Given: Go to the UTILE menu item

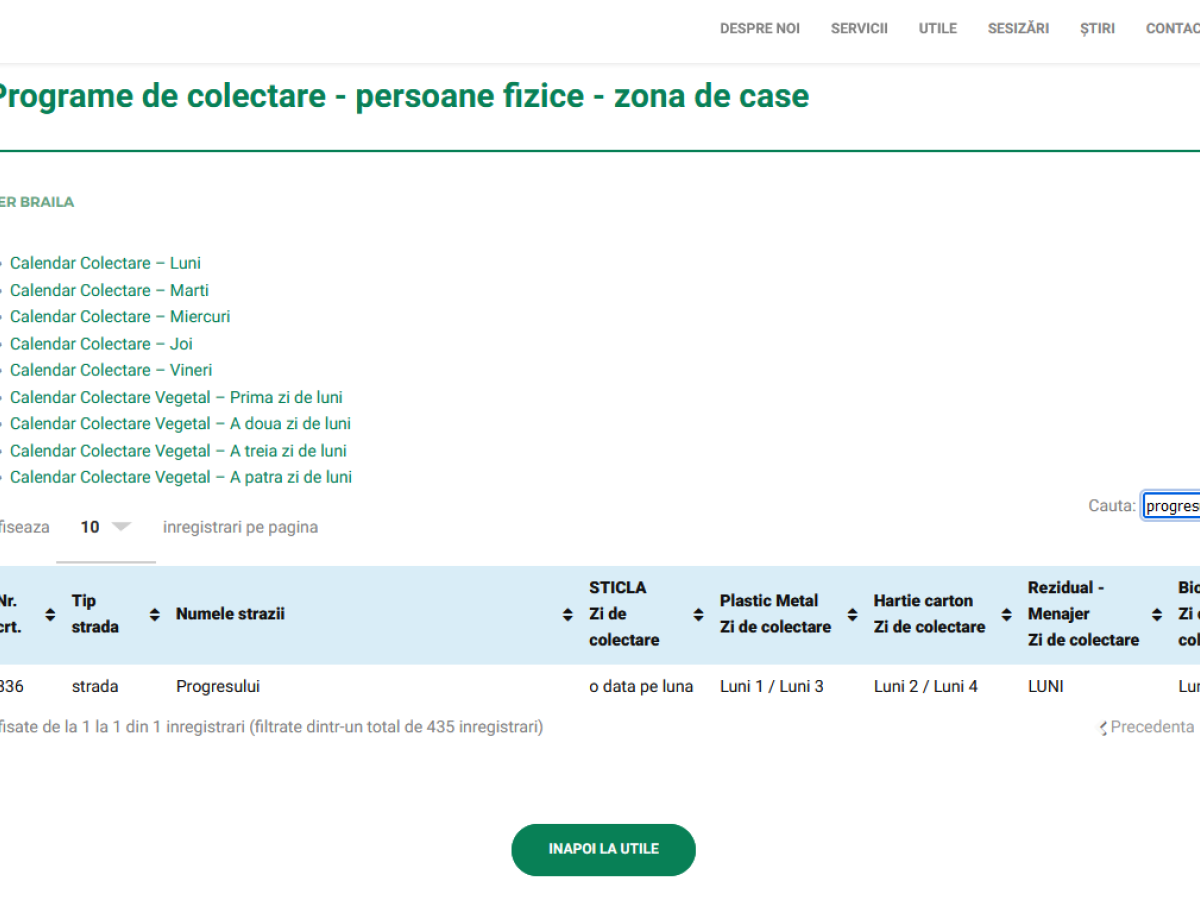Looking at the screenshot, I should (937, 28).
